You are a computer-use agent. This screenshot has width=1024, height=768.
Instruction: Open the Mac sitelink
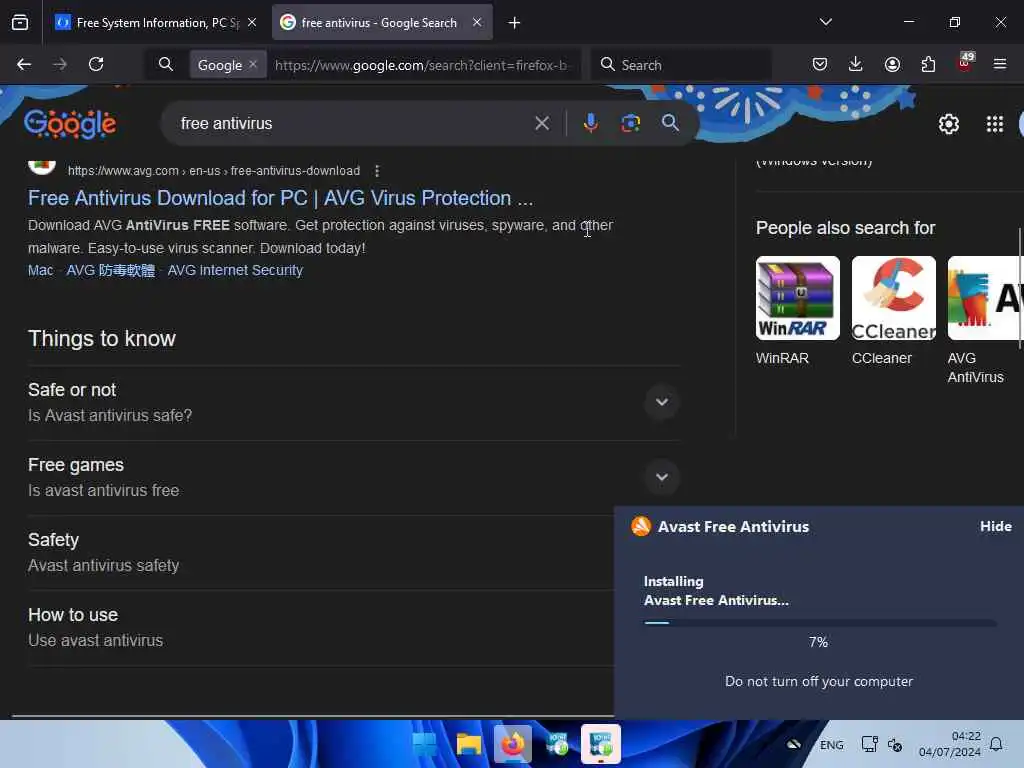[x=40, y=270]
